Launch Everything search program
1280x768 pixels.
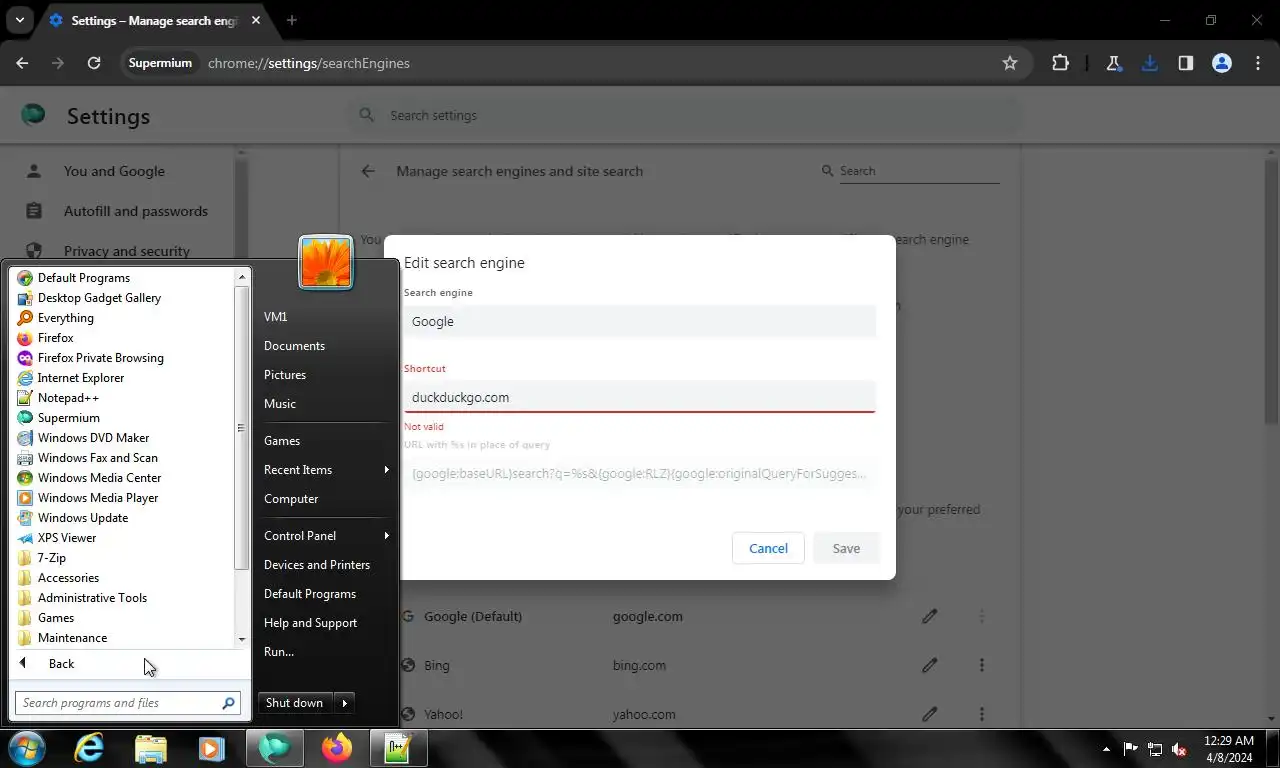point(66,318)
